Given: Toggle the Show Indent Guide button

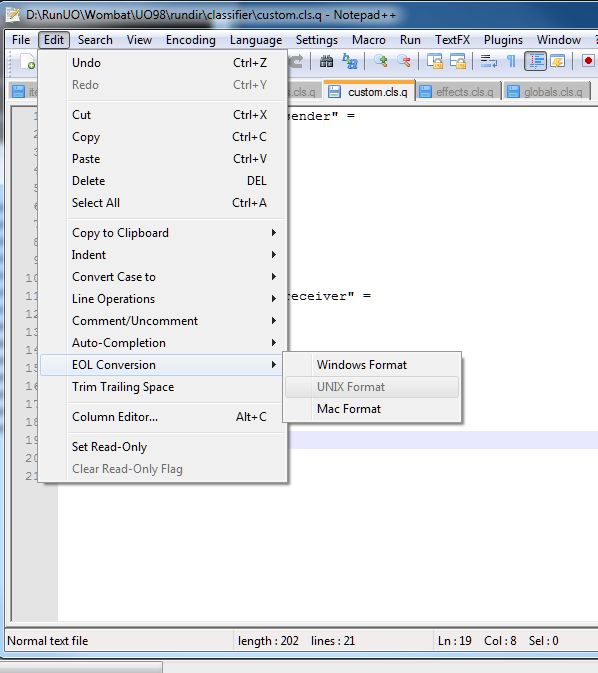Looking at the screenshot, I should [x=535, y=62].
